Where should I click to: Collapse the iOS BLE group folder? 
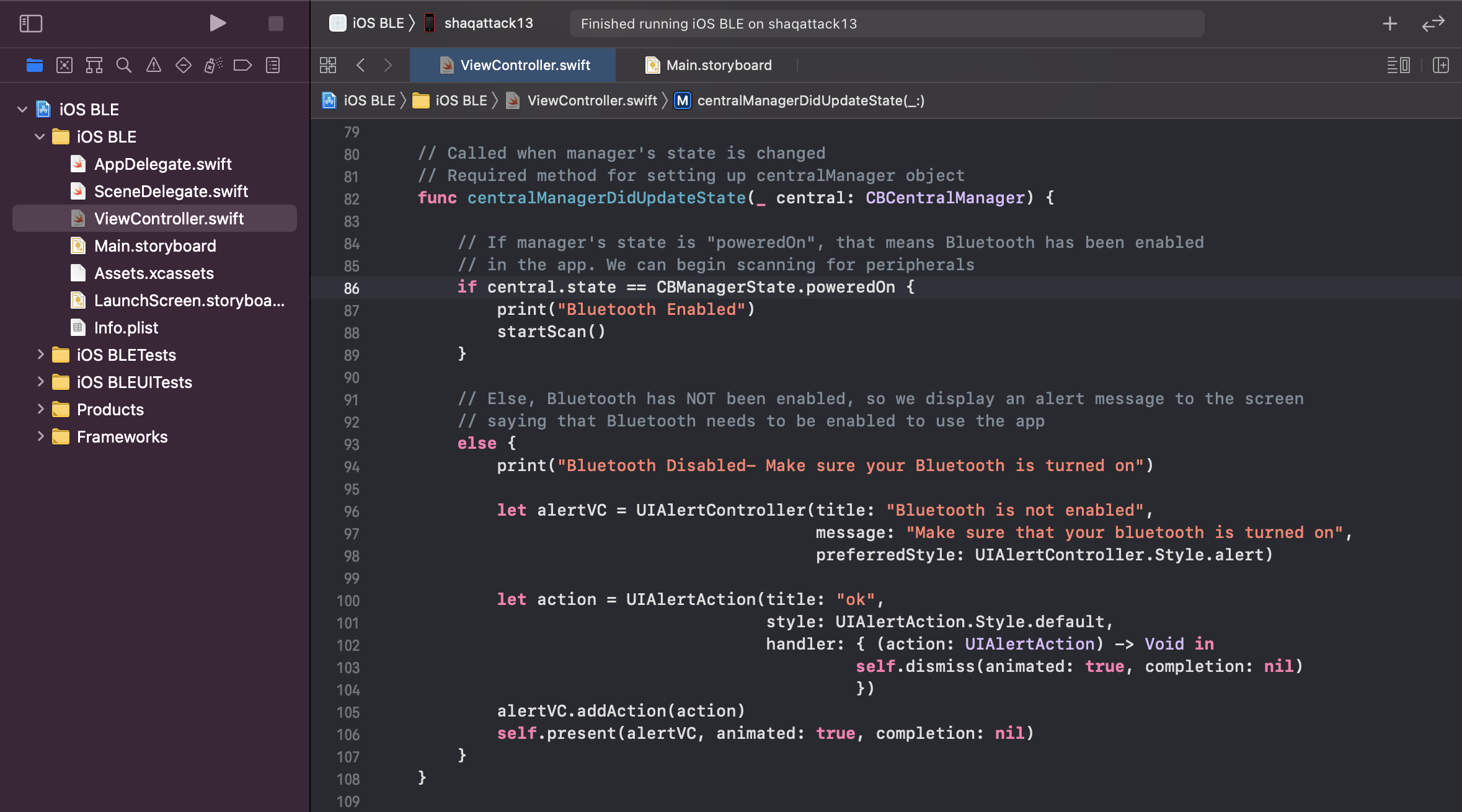point(40,137)
